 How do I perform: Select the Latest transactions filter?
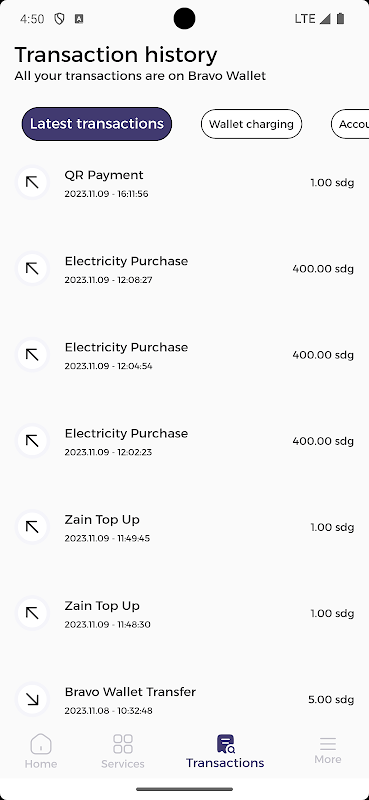pyautogui.click(x=97, y=124)
